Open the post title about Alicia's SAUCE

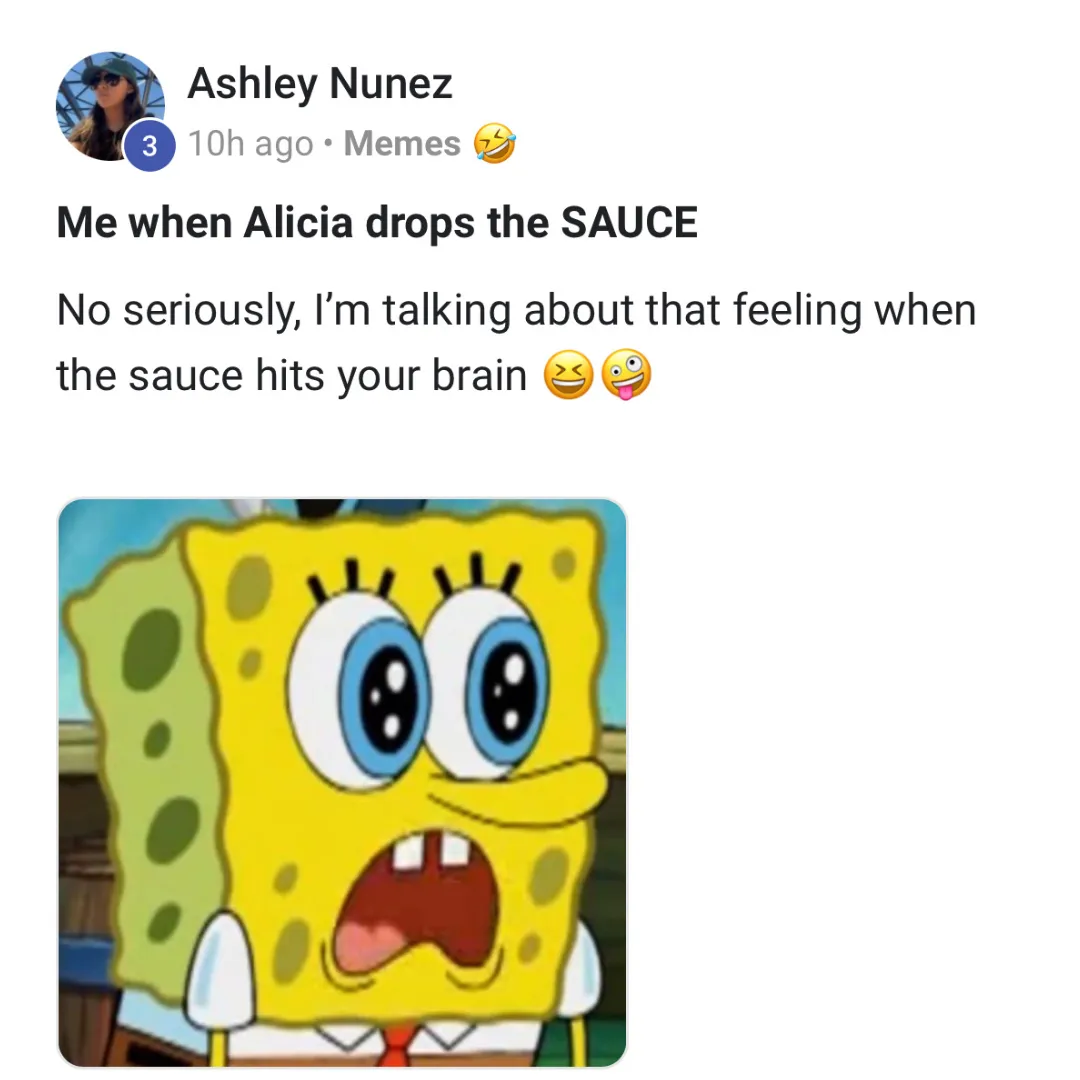(x=377, y=223)
